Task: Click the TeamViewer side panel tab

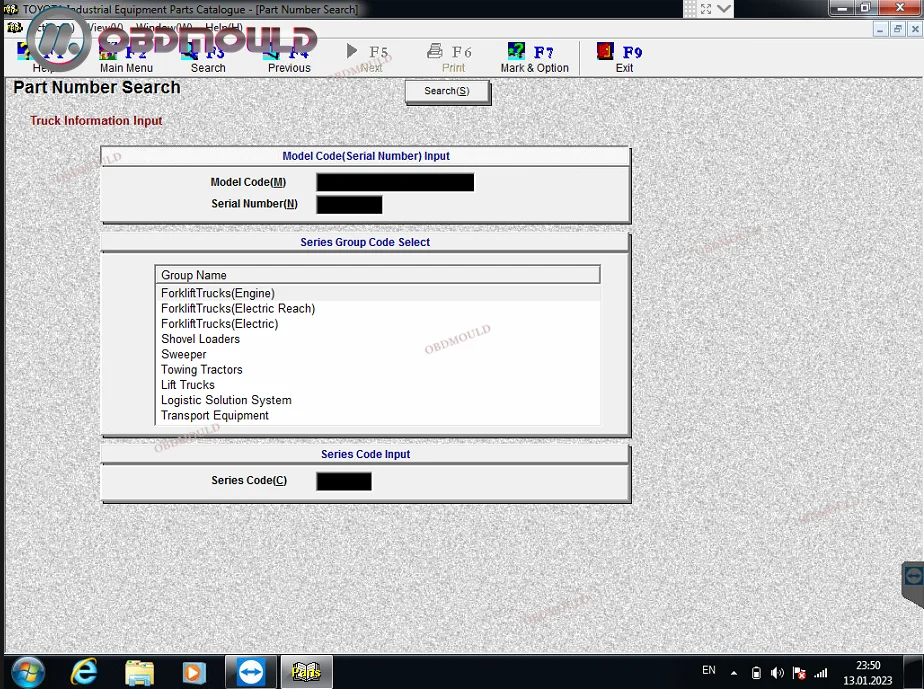Action: click(x=912, y=579)
